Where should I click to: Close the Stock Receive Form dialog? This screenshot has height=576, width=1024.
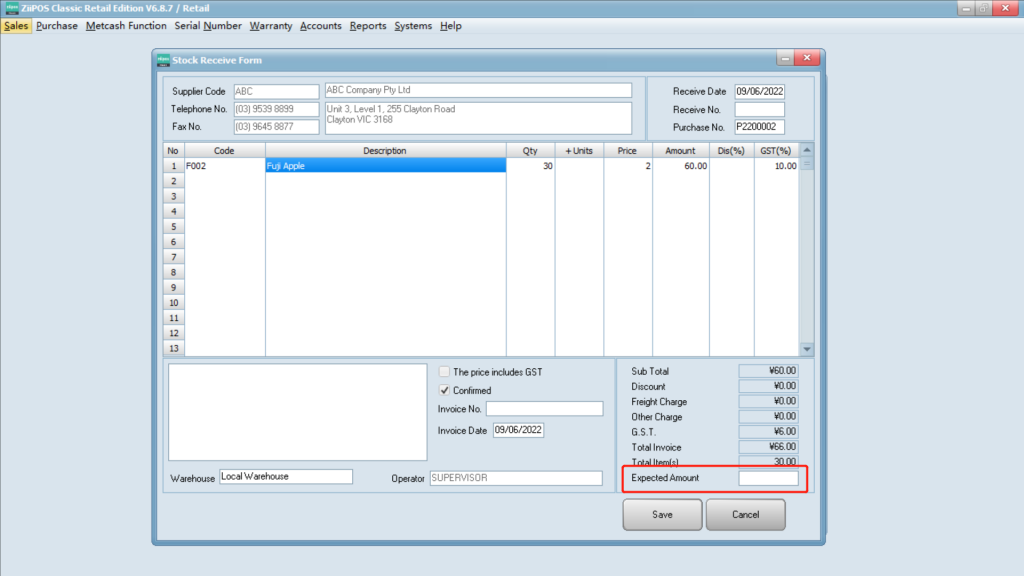click(x=807, y=59)
